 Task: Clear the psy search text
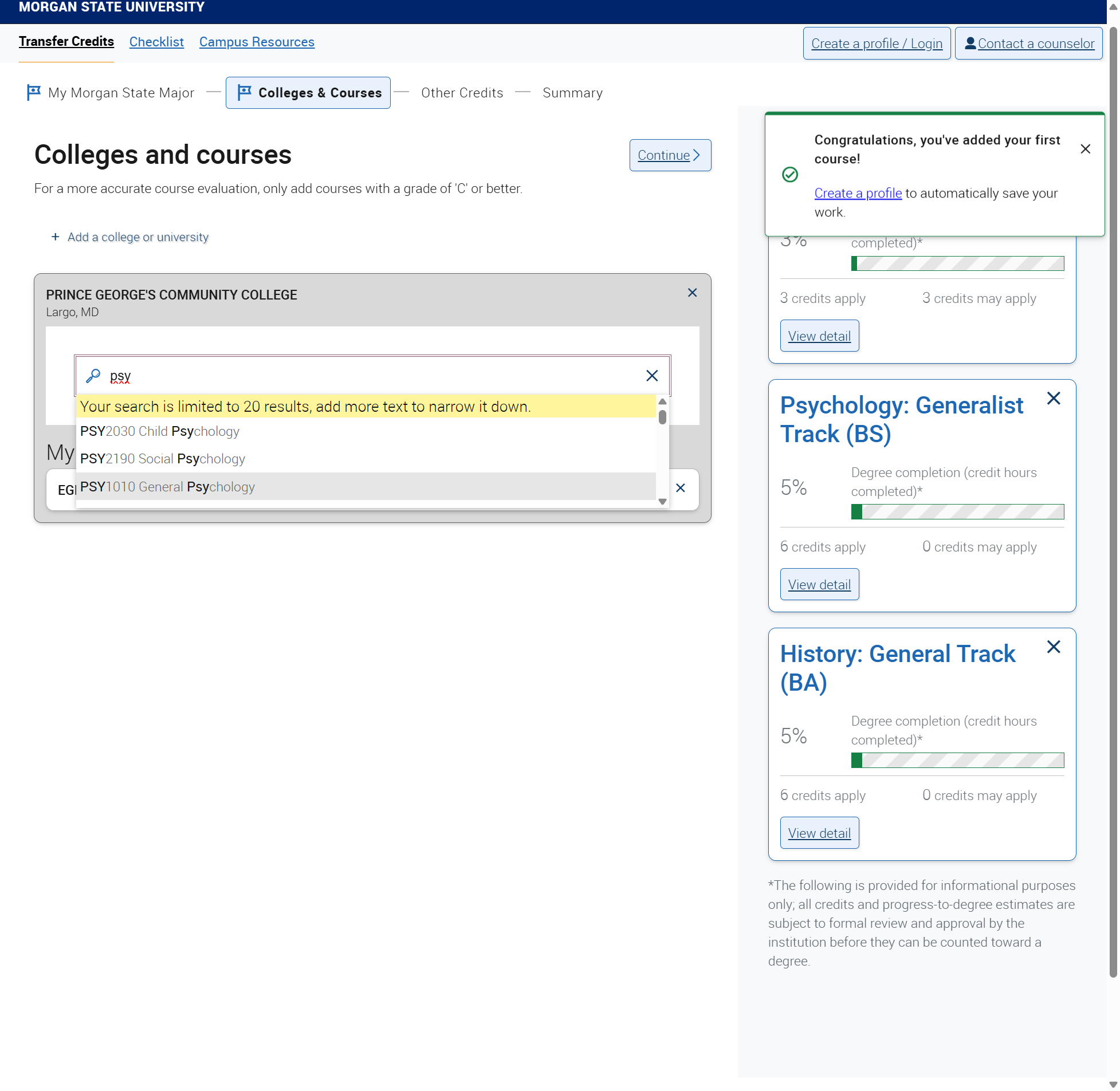[x=652, y=376]
